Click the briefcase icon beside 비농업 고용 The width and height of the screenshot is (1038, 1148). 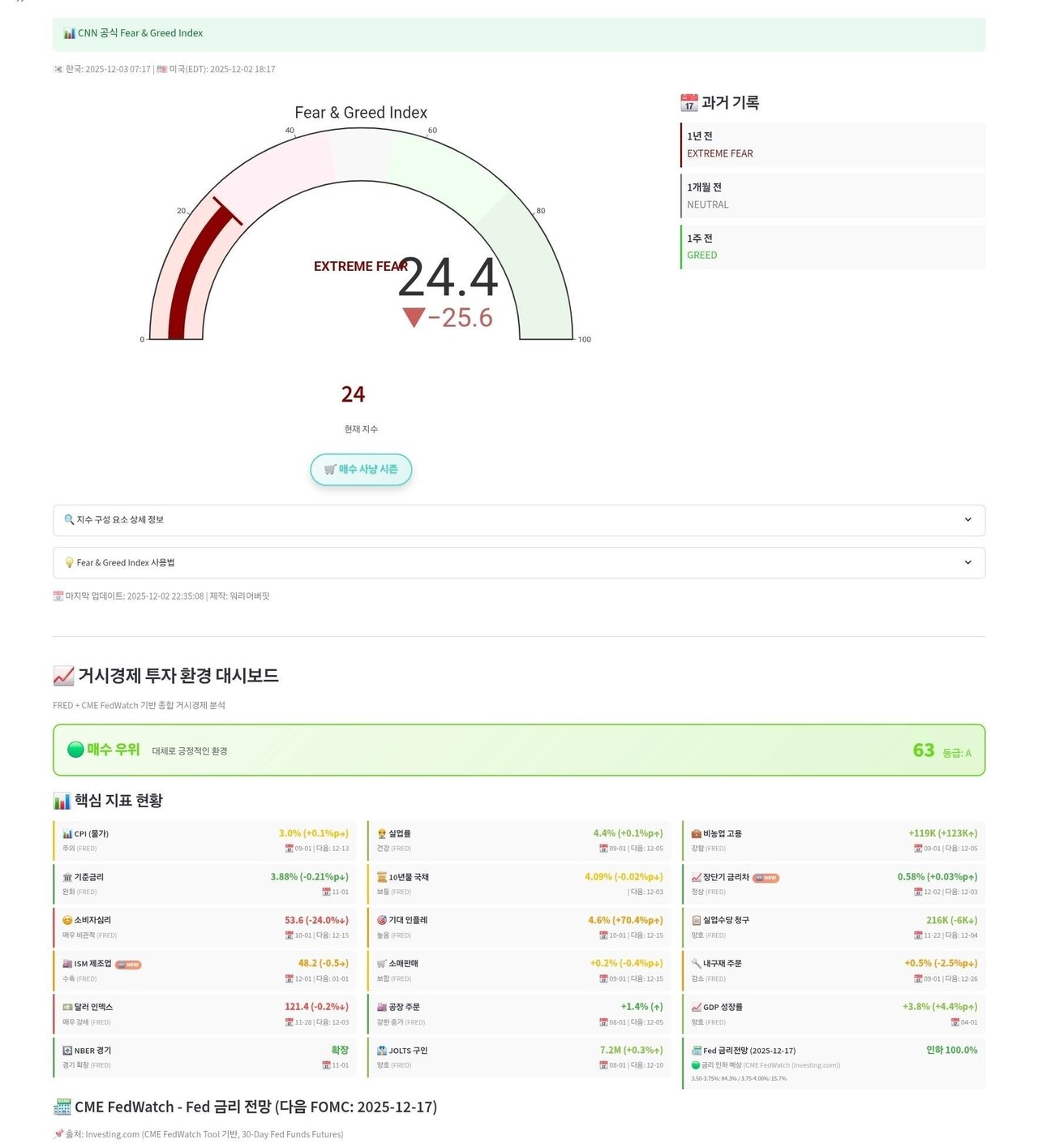[x=695, y=832]
